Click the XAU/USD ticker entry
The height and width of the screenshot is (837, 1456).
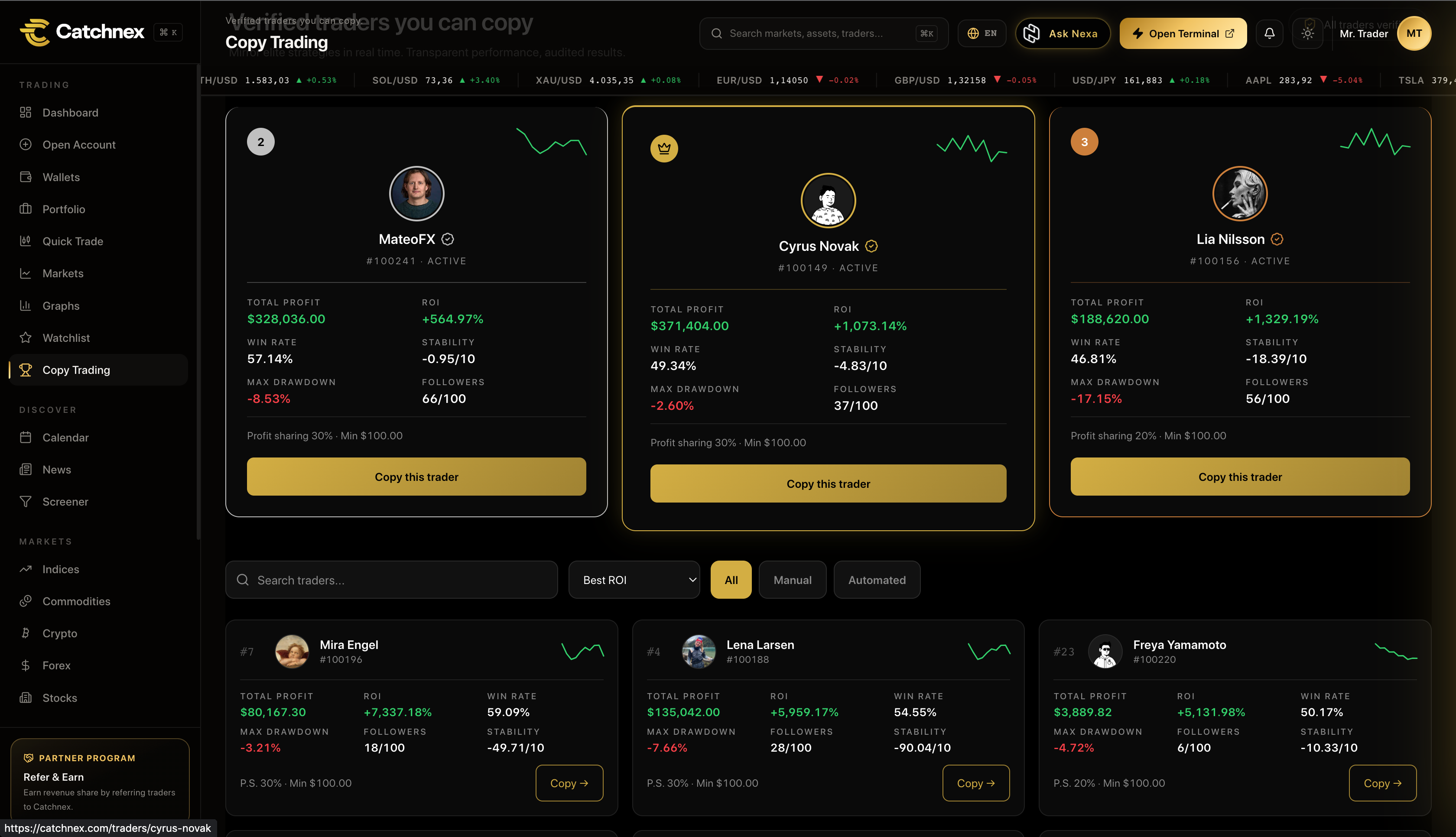coord(608,80)
